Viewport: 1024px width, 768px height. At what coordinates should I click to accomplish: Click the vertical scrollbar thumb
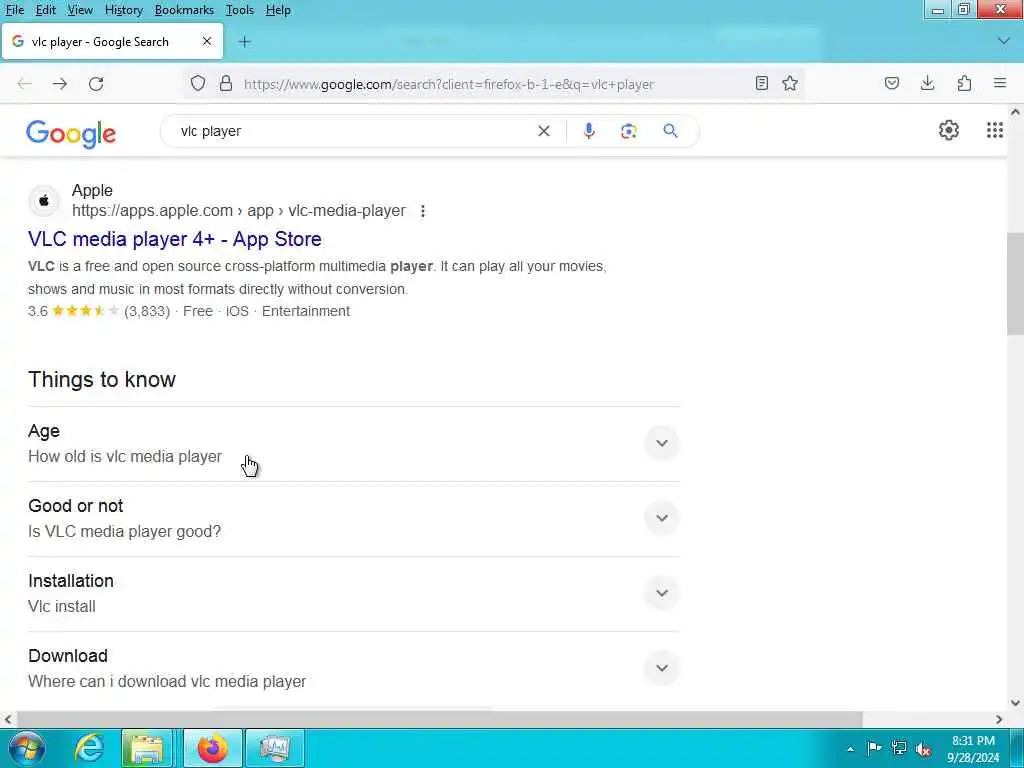pyautogui.click(x=1014, y=283)
